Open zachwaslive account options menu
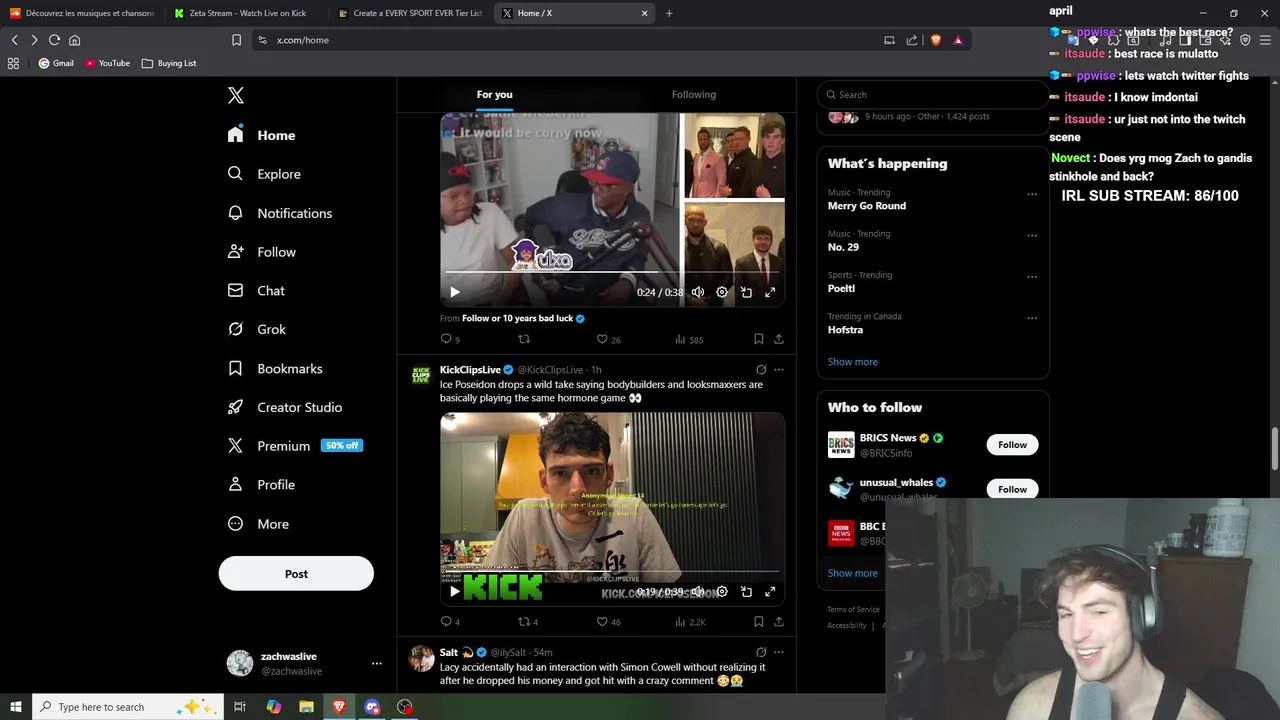The image size is (1280, 720). 377,663
